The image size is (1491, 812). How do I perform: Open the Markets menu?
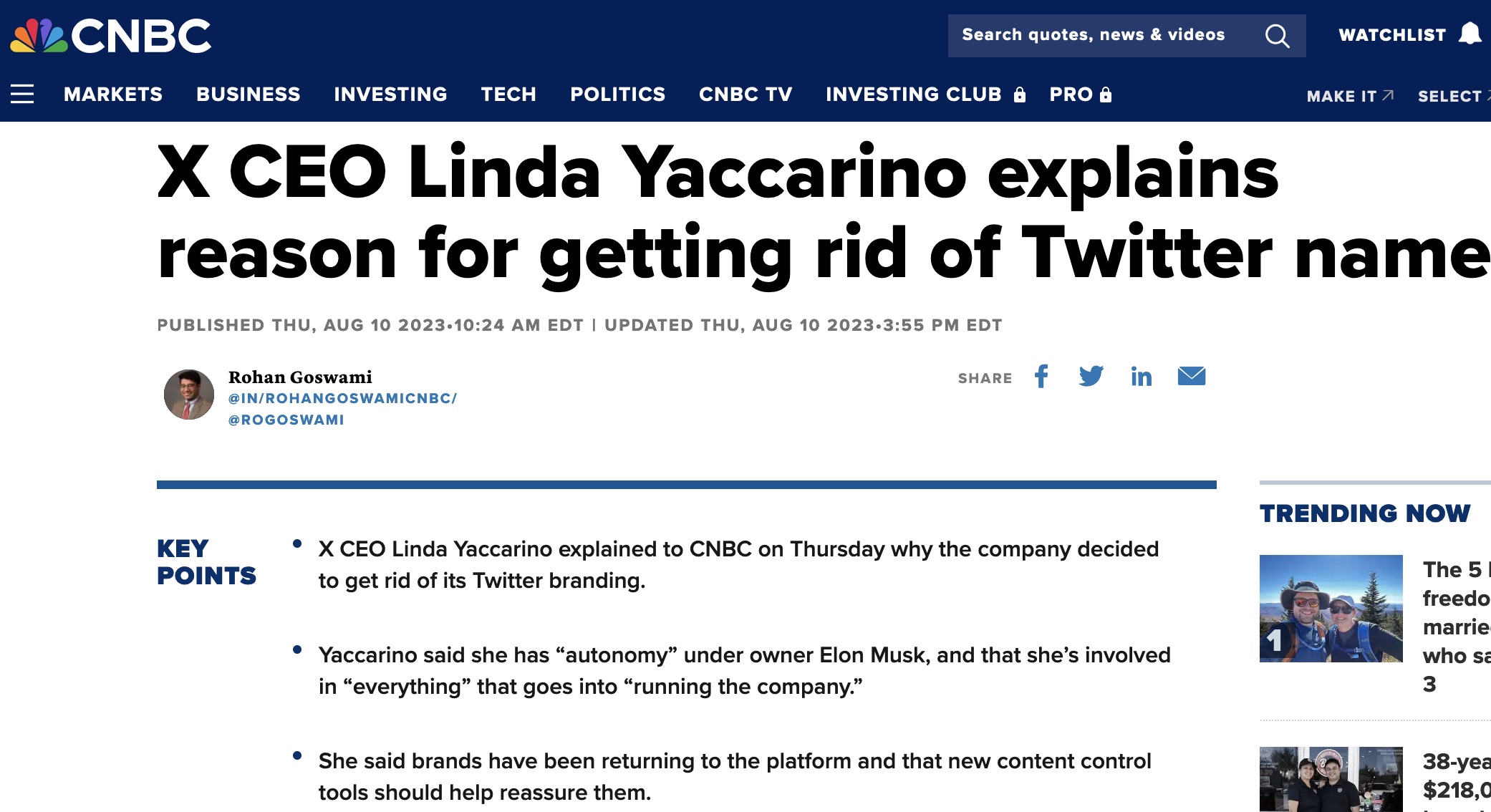(x=113, y=95)
